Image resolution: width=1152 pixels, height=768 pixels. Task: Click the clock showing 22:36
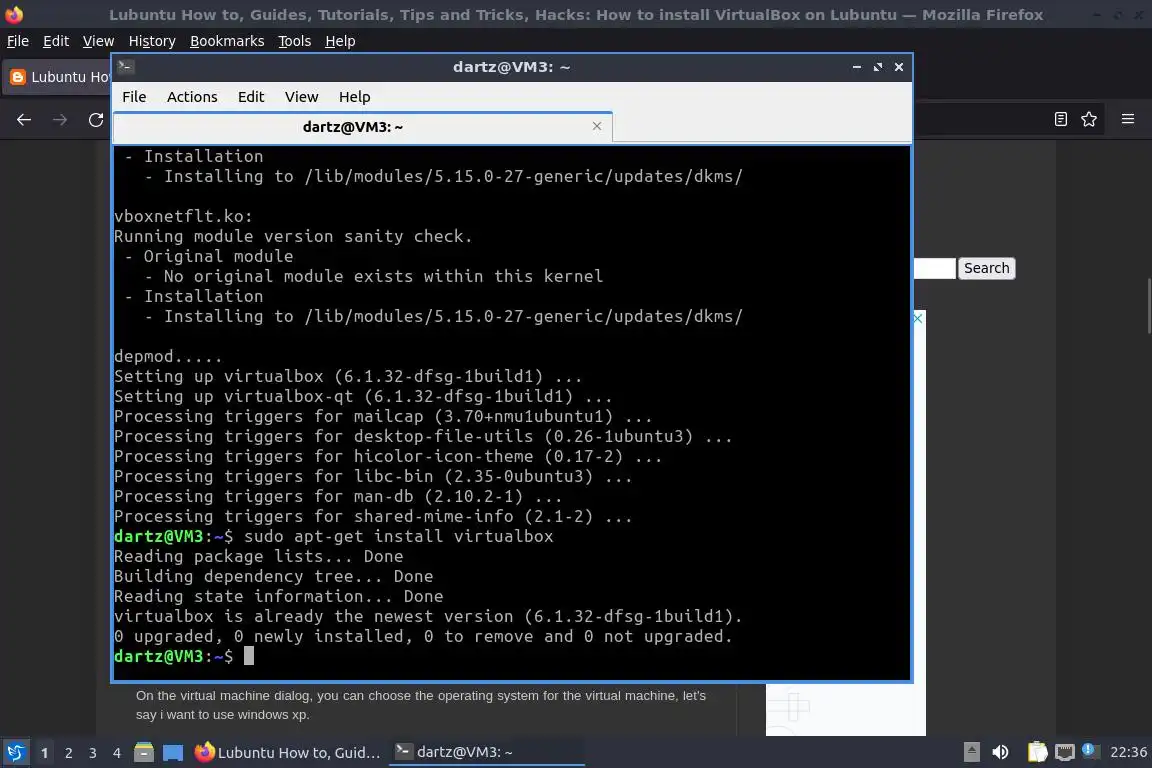tap(1128, 752)
